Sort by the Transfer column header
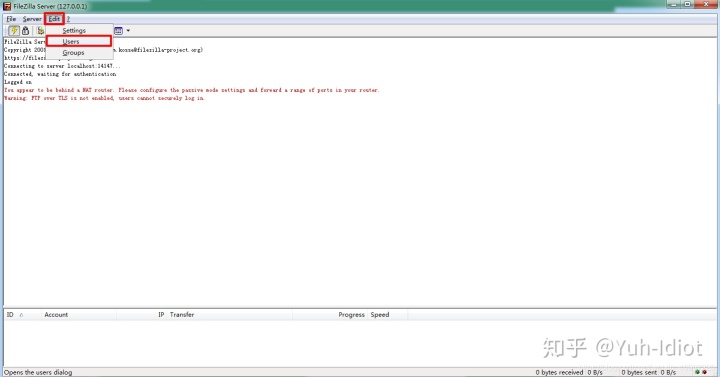 (x=230, y=315)
